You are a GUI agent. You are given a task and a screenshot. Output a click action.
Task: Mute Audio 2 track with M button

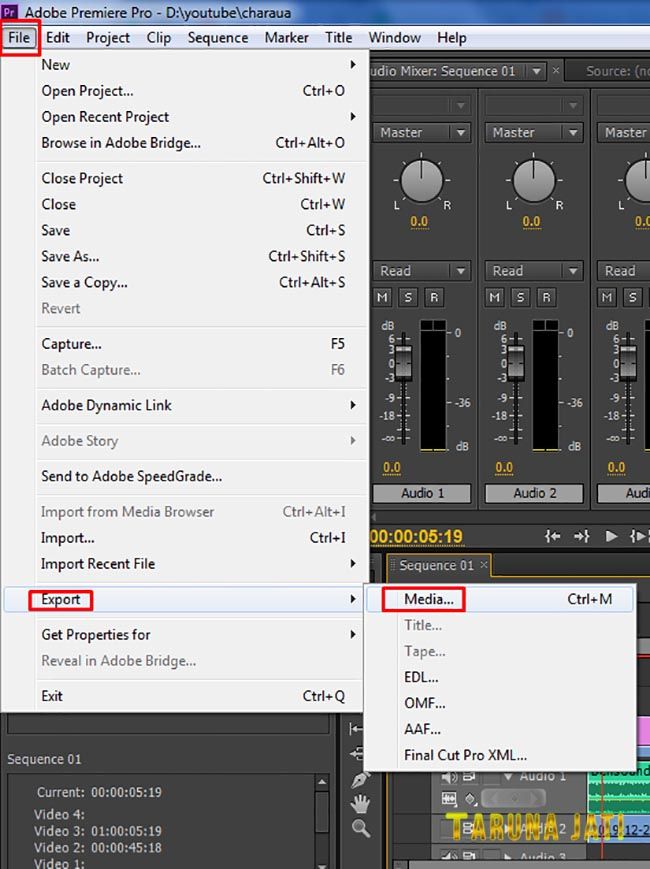pos(495,298)
